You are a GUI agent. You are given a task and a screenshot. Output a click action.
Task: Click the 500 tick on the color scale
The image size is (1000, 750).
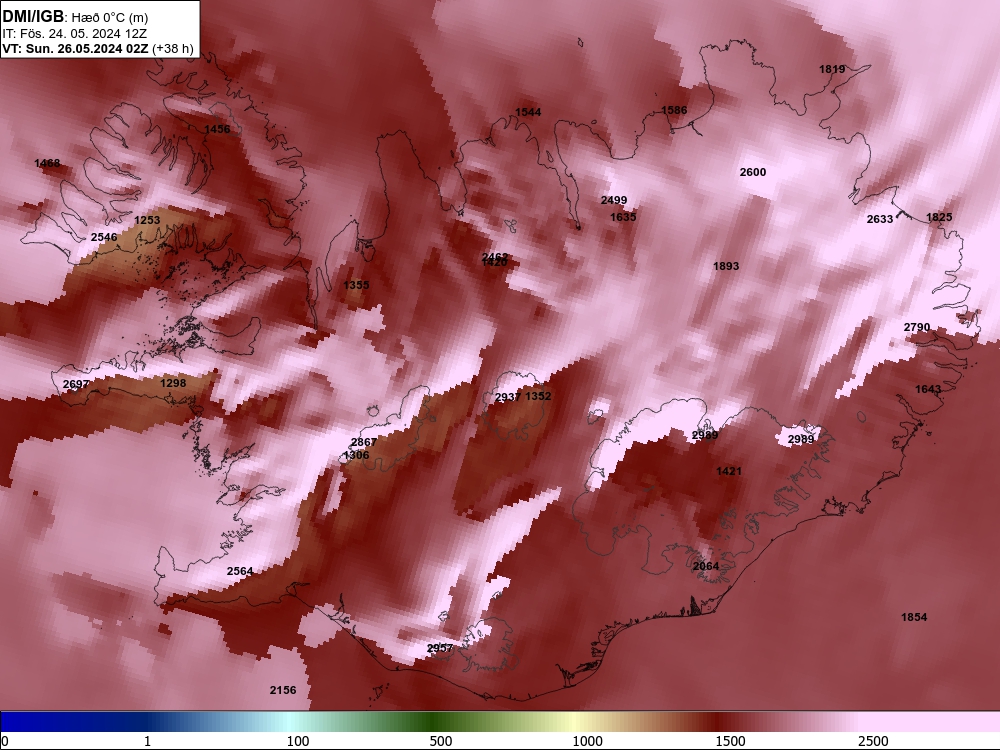441,741
